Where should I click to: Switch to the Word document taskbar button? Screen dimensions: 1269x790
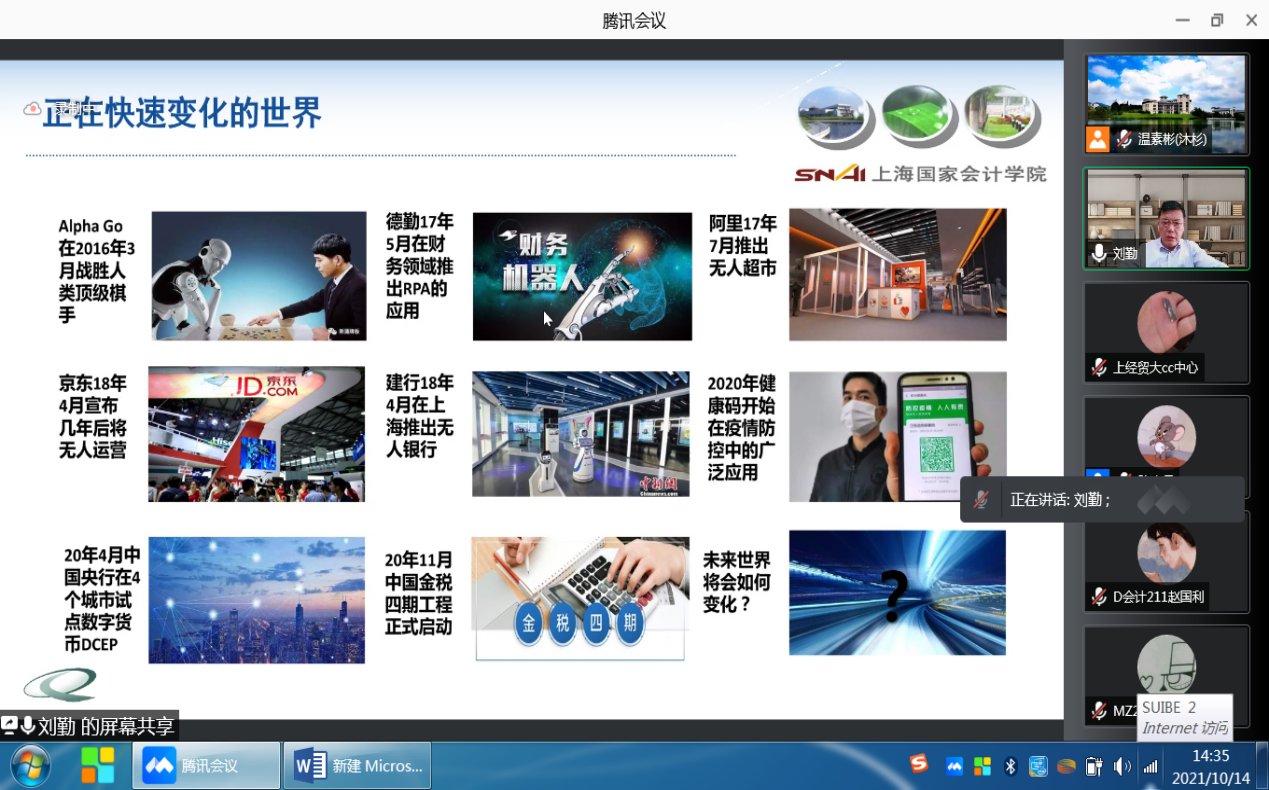[x=358, y=766]
